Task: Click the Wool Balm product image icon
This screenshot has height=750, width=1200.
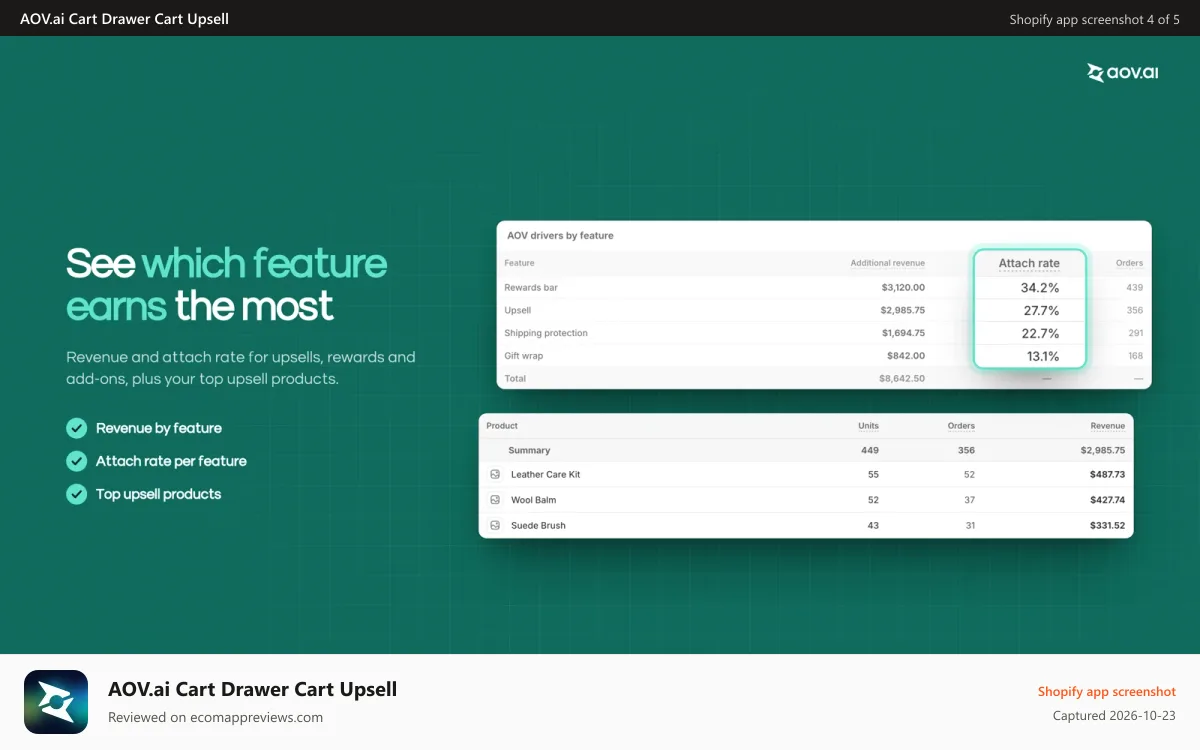Action: point(494,499)
